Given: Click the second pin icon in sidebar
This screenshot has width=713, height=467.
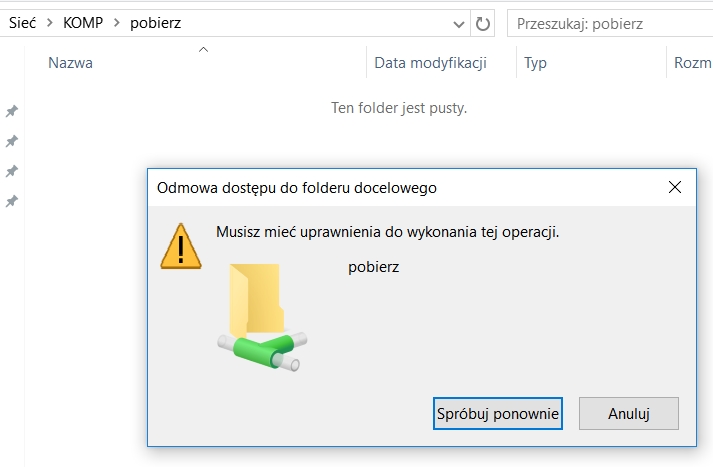Looking at the screenshot, I should [12, 141].
